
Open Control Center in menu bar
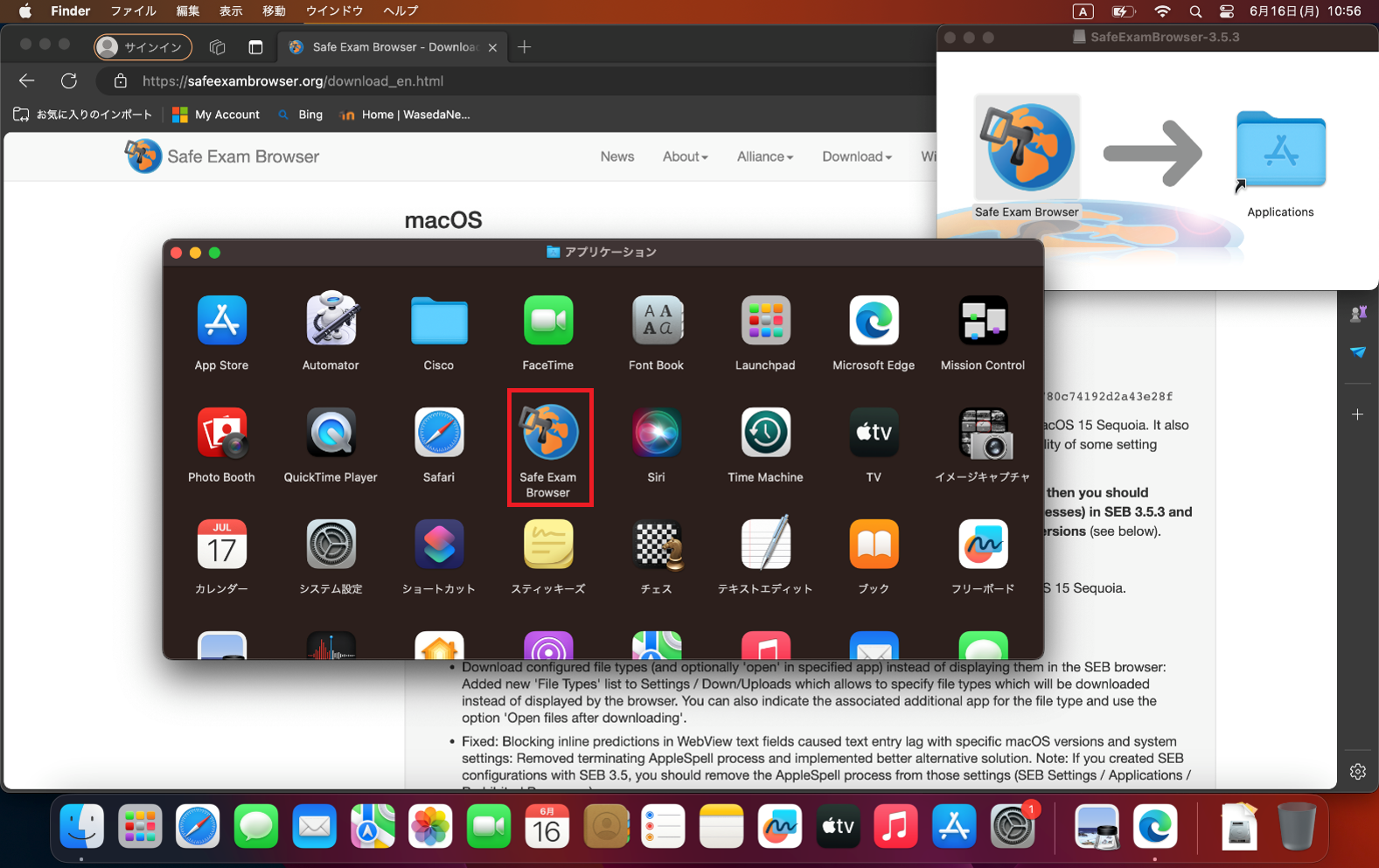[x=1227, y=11]
